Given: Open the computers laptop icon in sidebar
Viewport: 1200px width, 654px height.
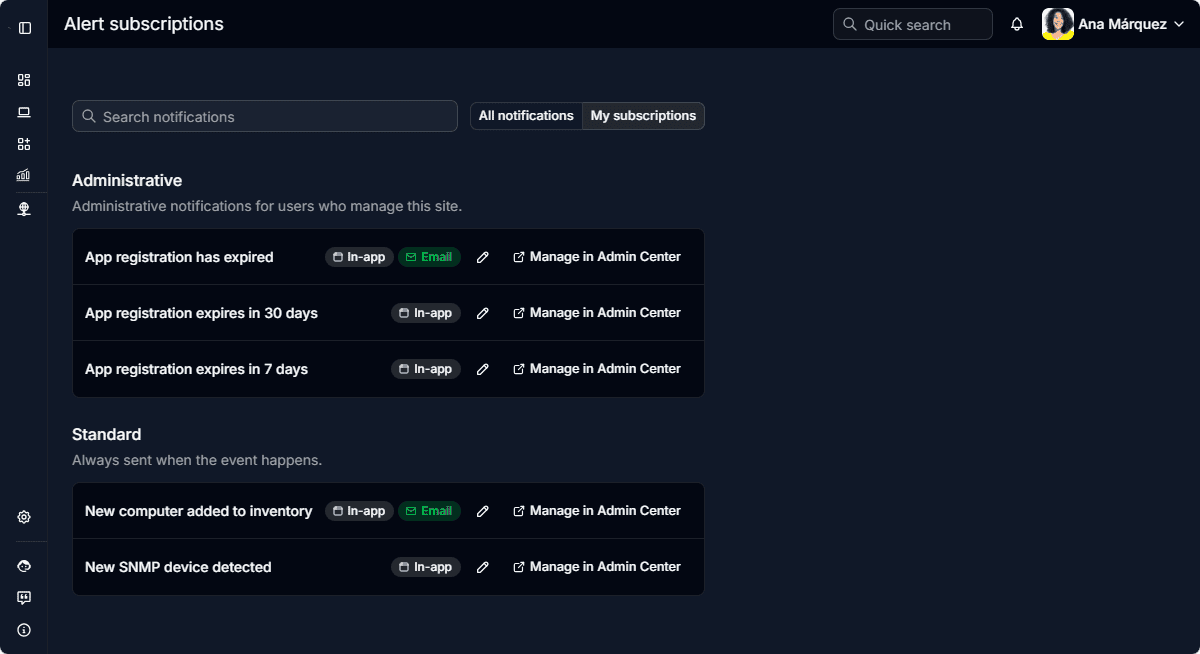Looking at the screenshot, I should point(24,112).
